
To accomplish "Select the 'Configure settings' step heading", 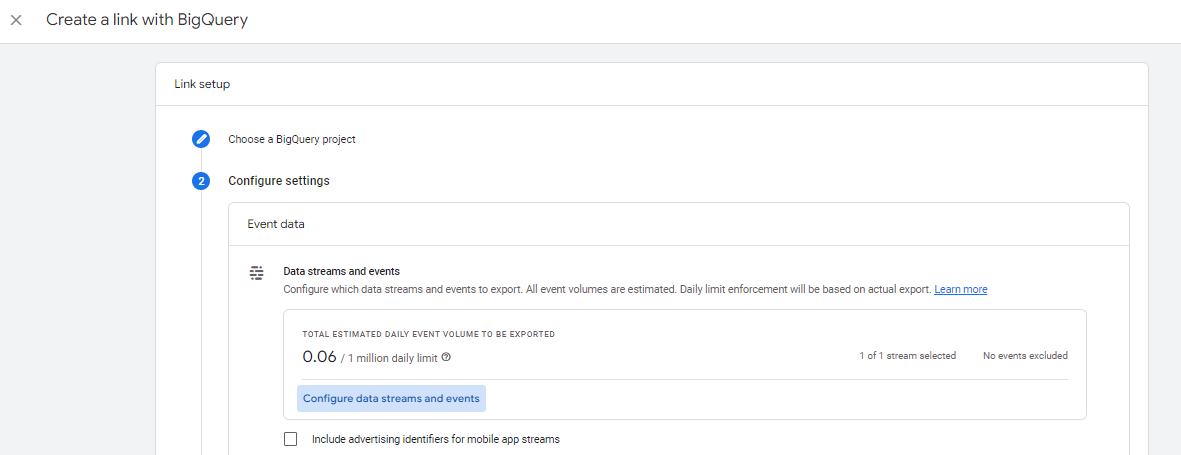I will click(x=278, y=181).
